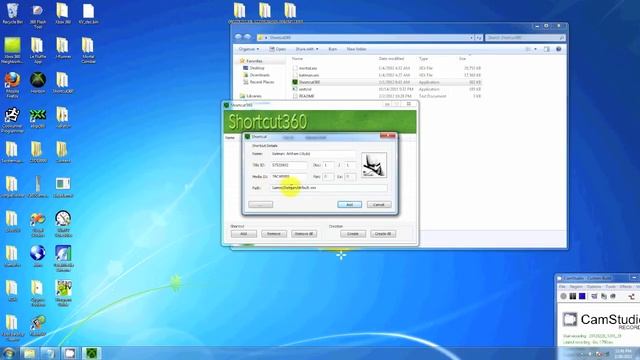The width and height of the screenshot is (640, 360).
Task: Click the change view icon in Explorer
Action: 528,49
